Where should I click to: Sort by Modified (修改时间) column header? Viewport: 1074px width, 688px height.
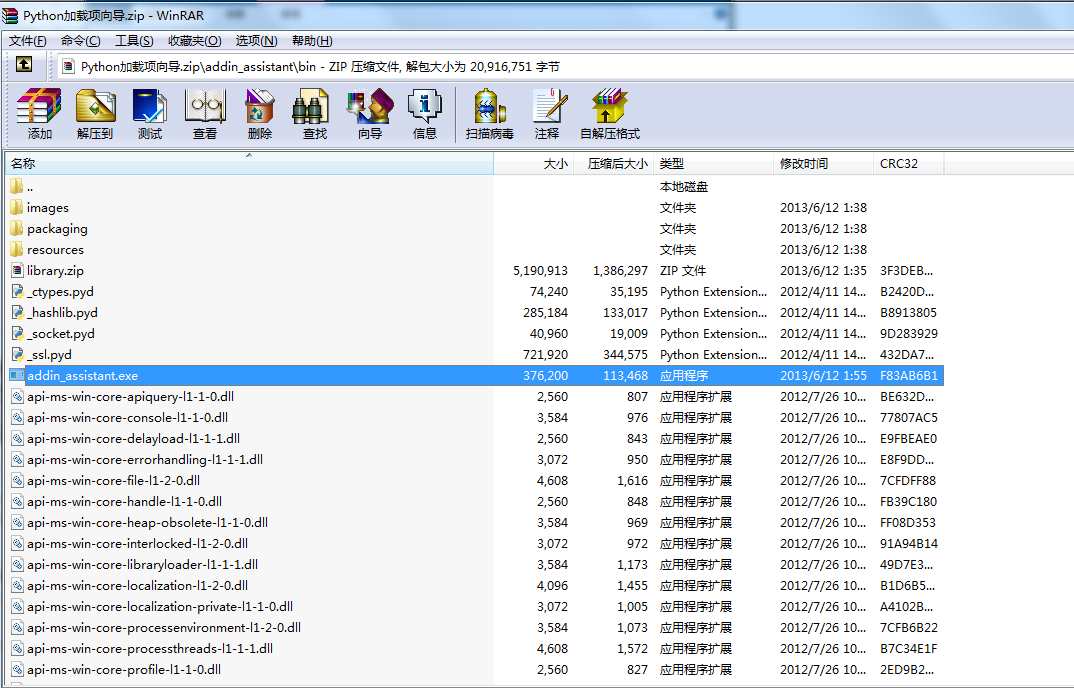point(823,164)
